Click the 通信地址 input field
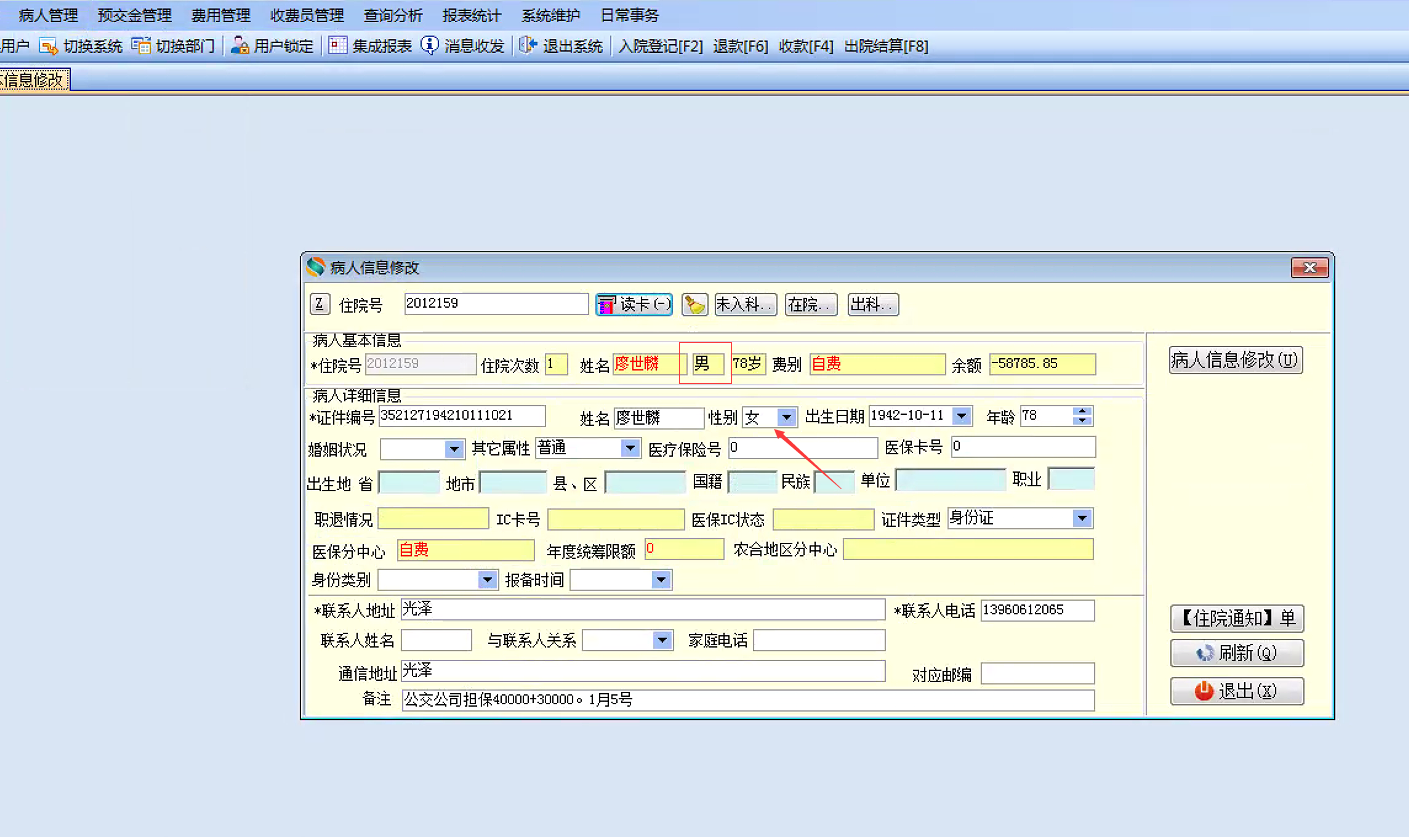This screenshot has height=837, width=1409. point(643,671)
